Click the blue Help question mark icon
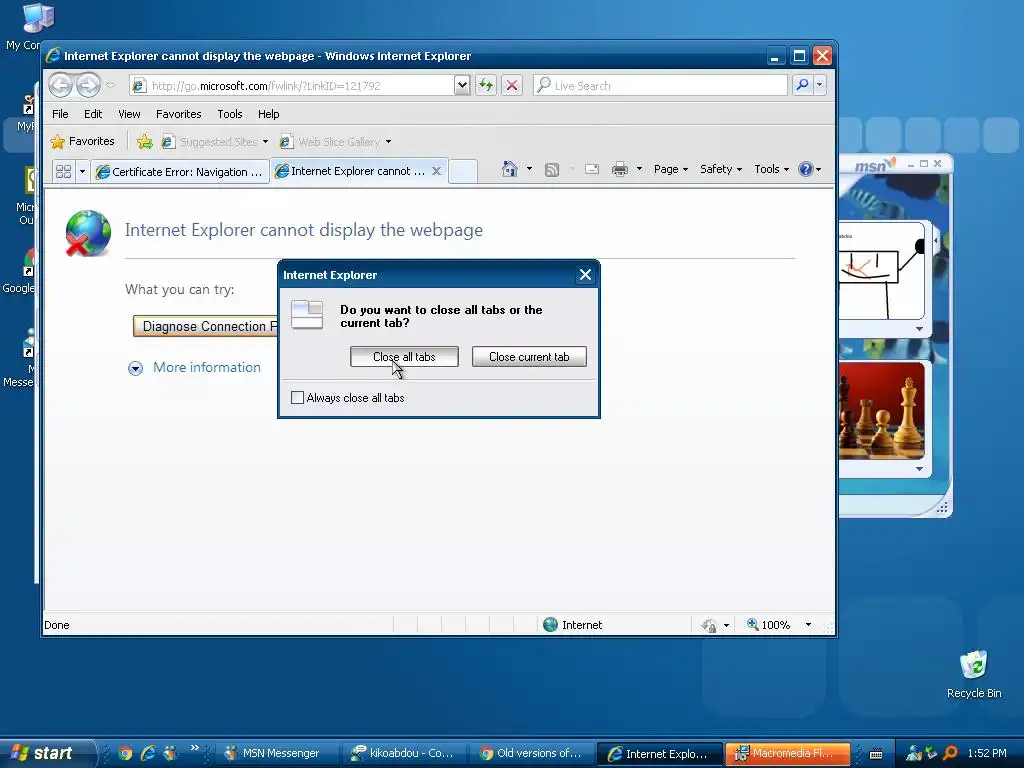1024x768 pixels. [806, 169]
